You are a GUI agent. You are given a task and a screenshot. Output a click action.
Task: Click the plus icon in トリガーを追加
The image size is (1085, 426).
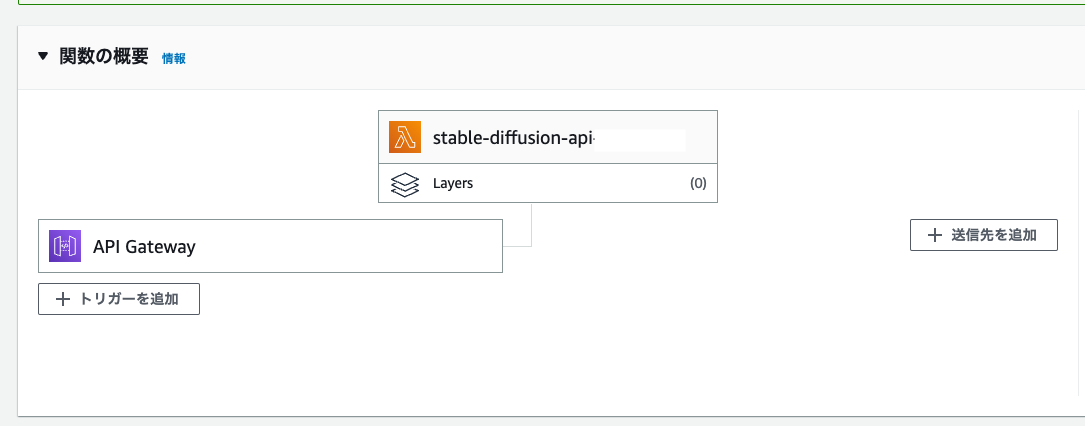point(63,299)
